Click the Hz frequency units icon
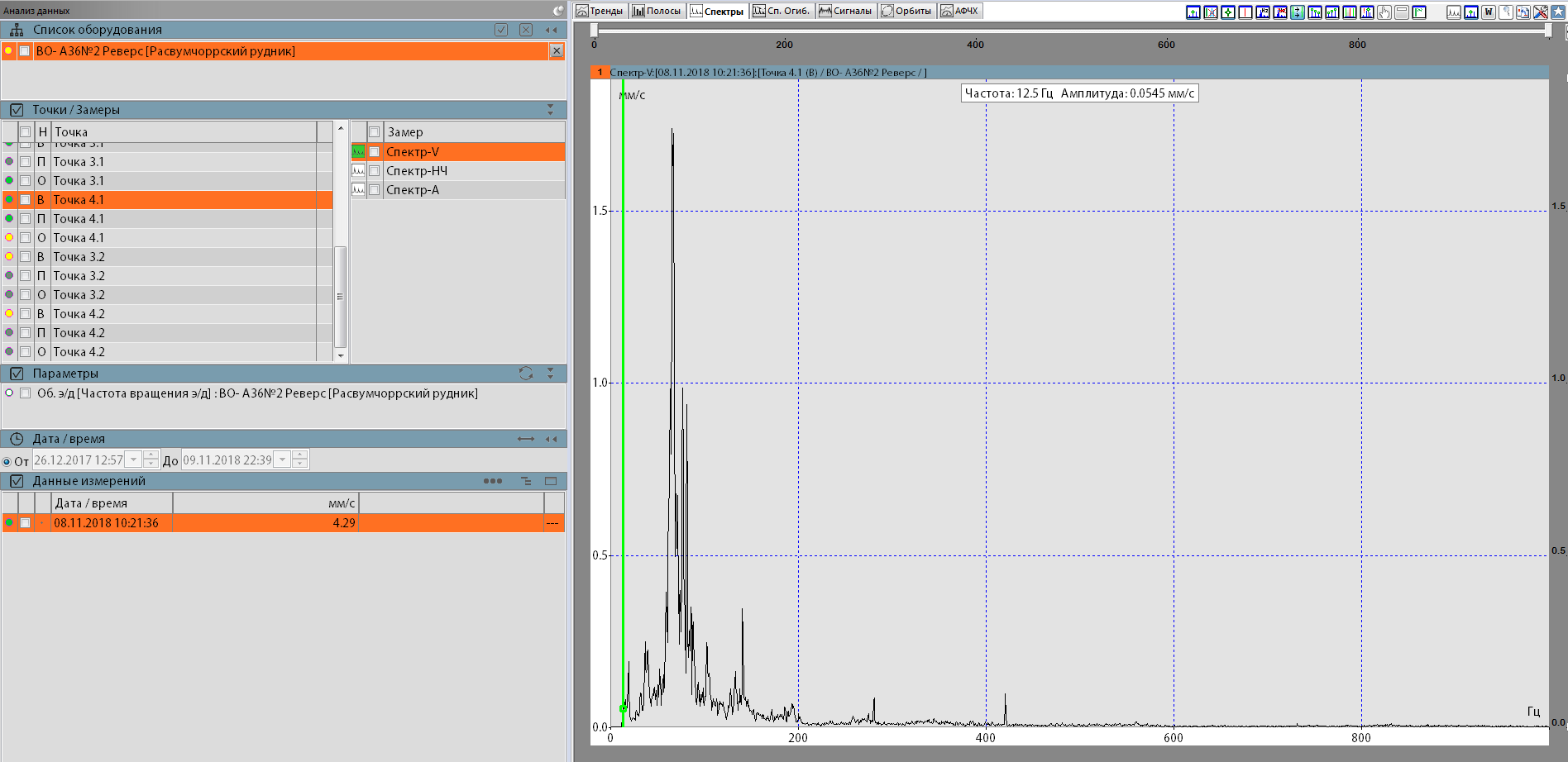This screenshot has height=762, width=1568. [x=1262, y=12]
